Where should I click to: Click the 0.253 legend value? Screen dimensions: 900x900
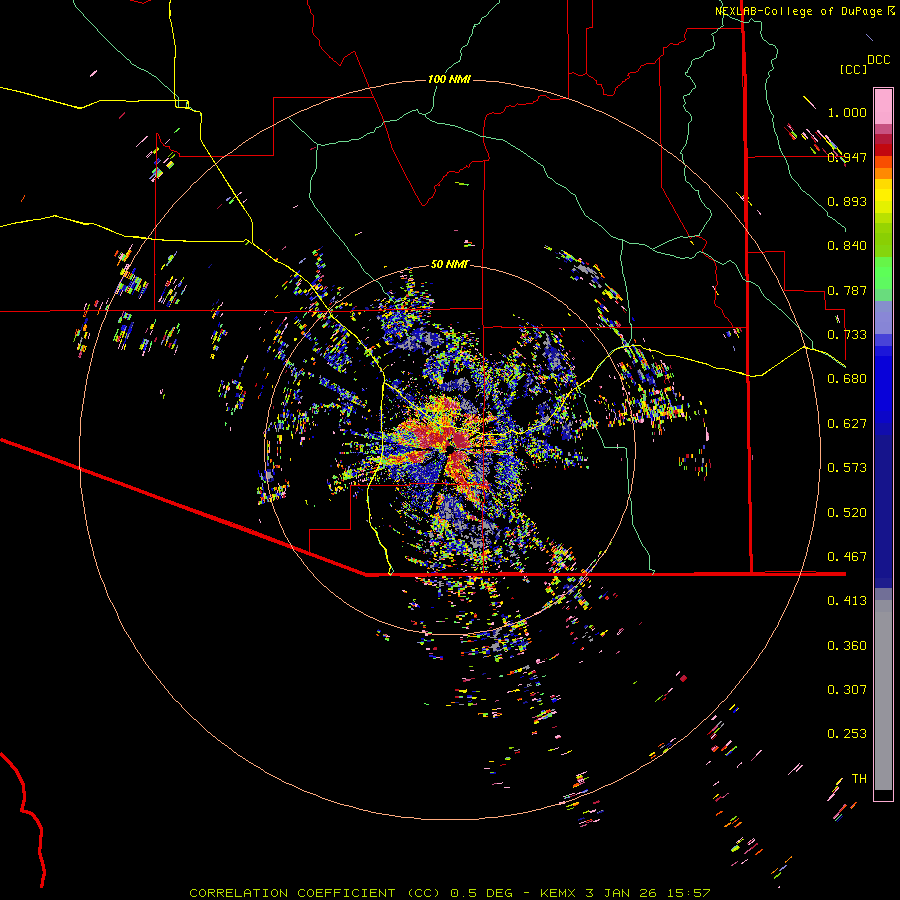(847, 734)
